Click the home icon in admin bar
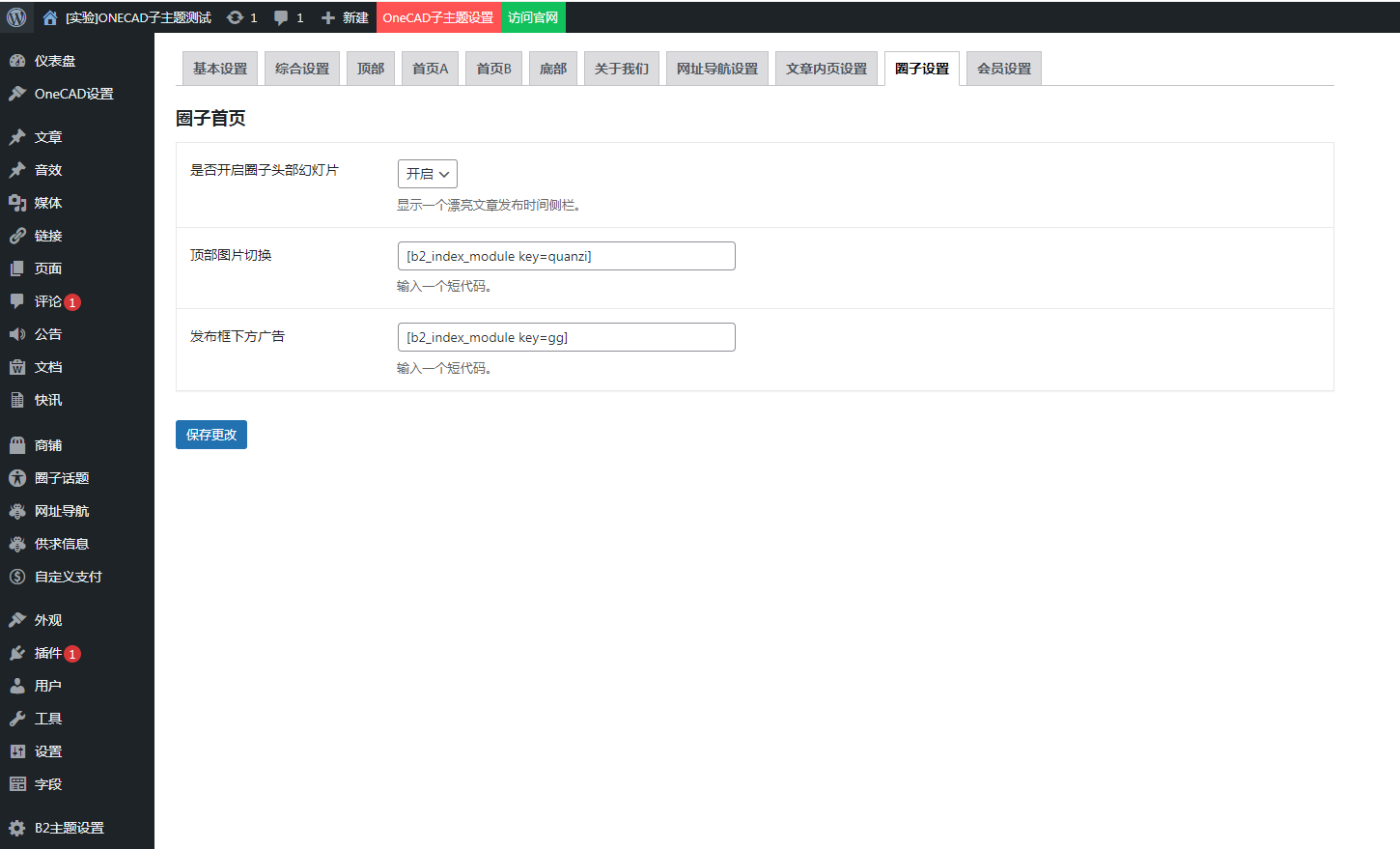Image resolution: width=1400 pixels, height=849 pixels. [50, 17]
